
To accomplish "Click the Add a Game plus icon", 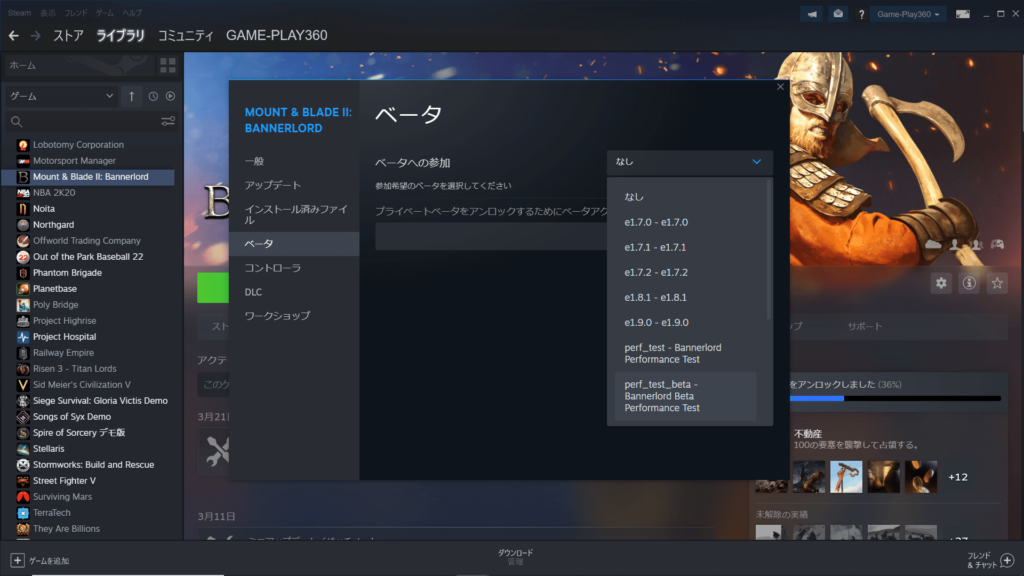I will [17, 560].
